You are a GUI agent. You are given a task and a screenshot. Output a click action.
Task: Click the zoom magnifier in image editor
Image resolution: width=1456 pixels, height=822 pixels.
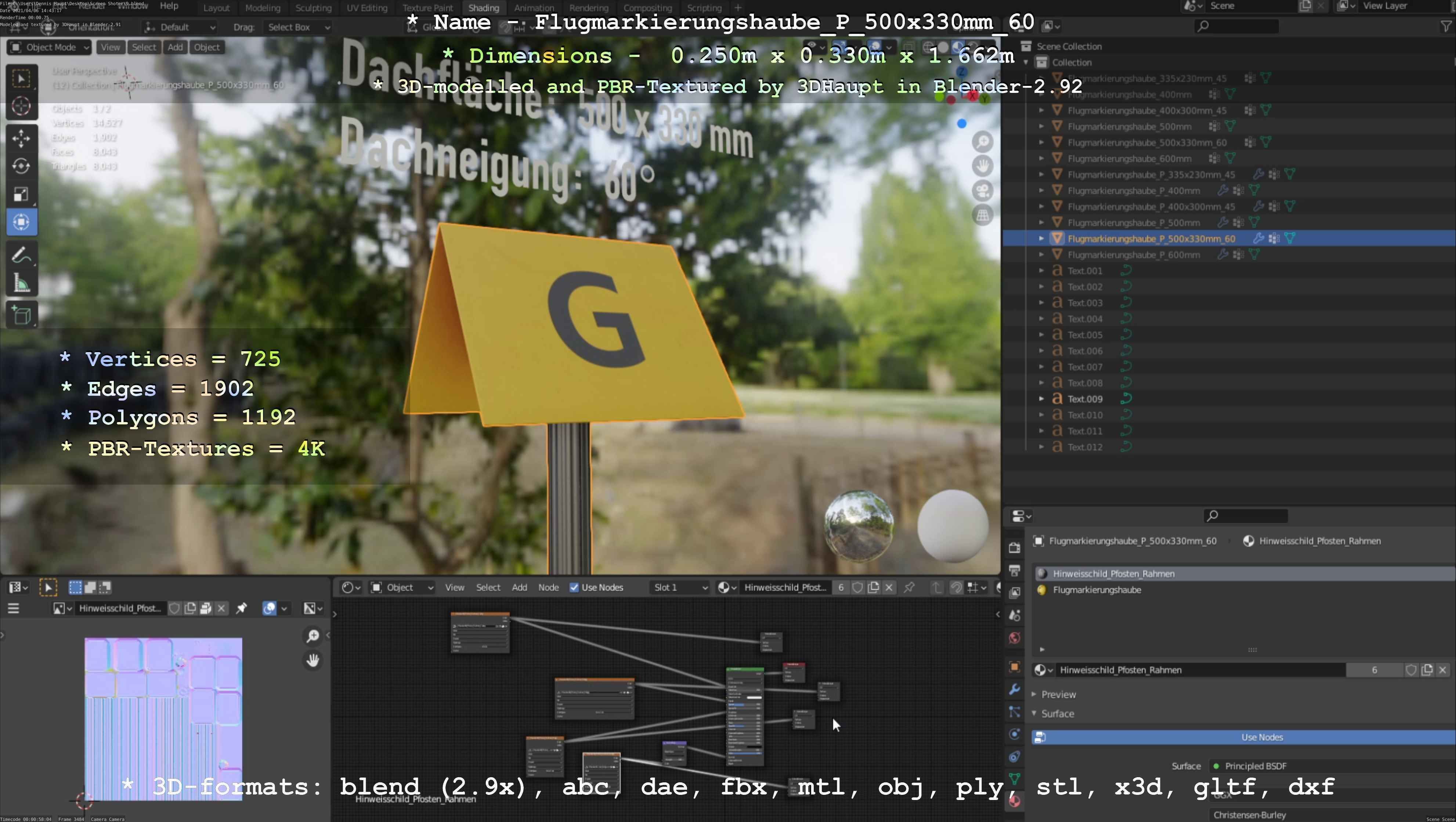312,636
